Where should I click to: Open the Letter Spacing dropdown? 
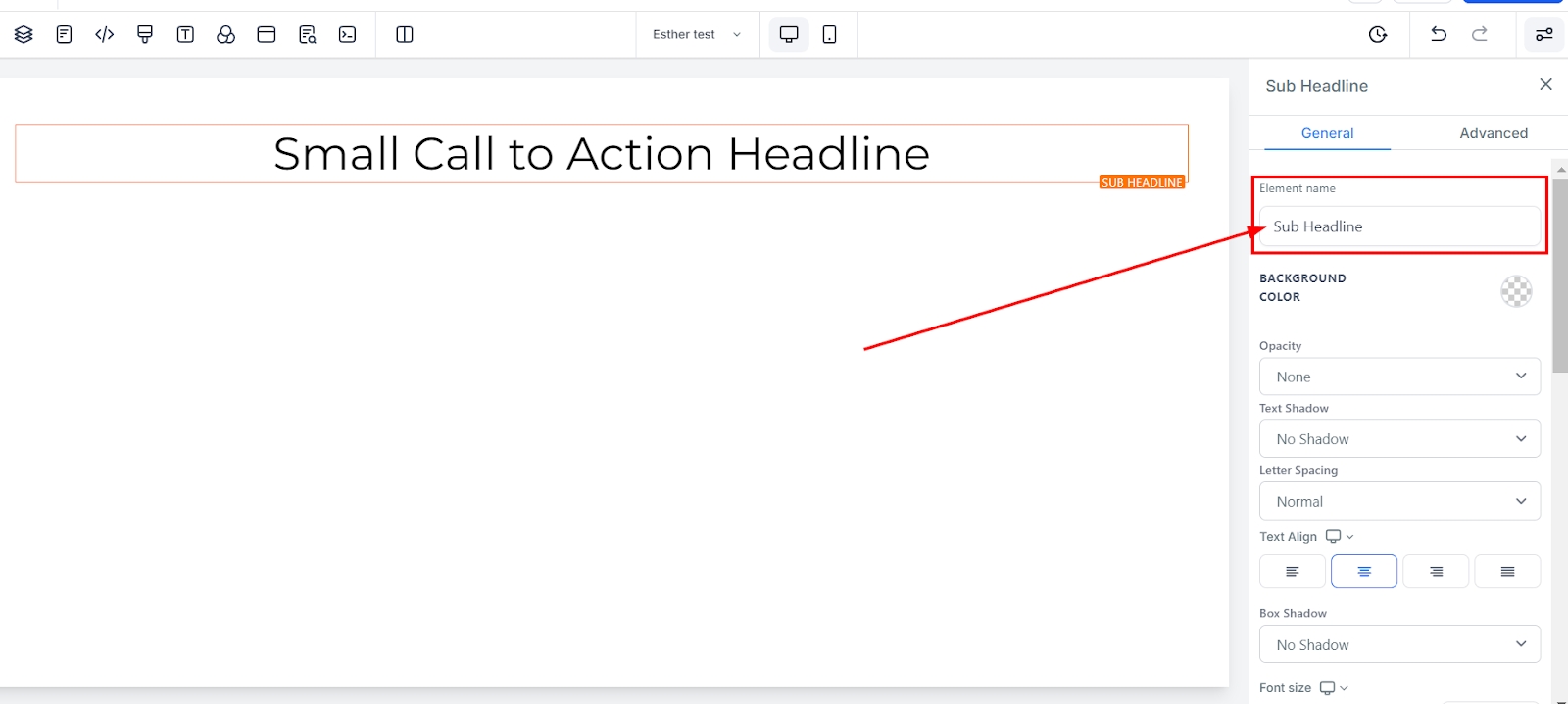pyautogui.click(x=1398, y=502)
